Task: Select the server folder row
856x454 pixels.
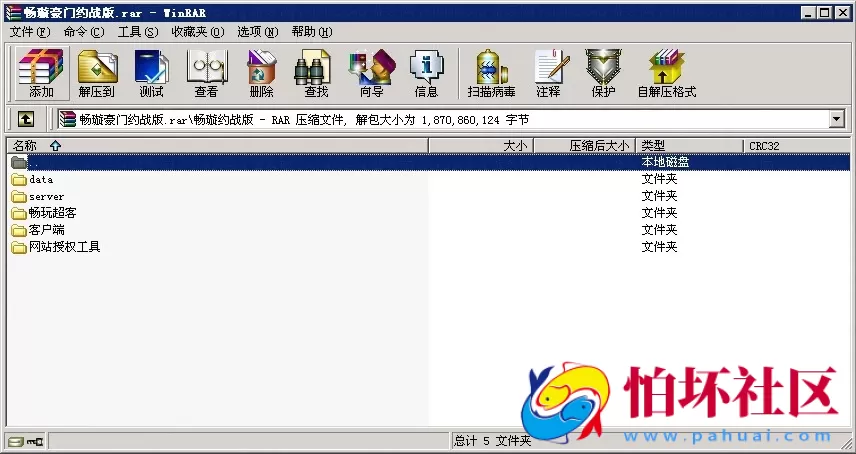Action: coord(46,197)
